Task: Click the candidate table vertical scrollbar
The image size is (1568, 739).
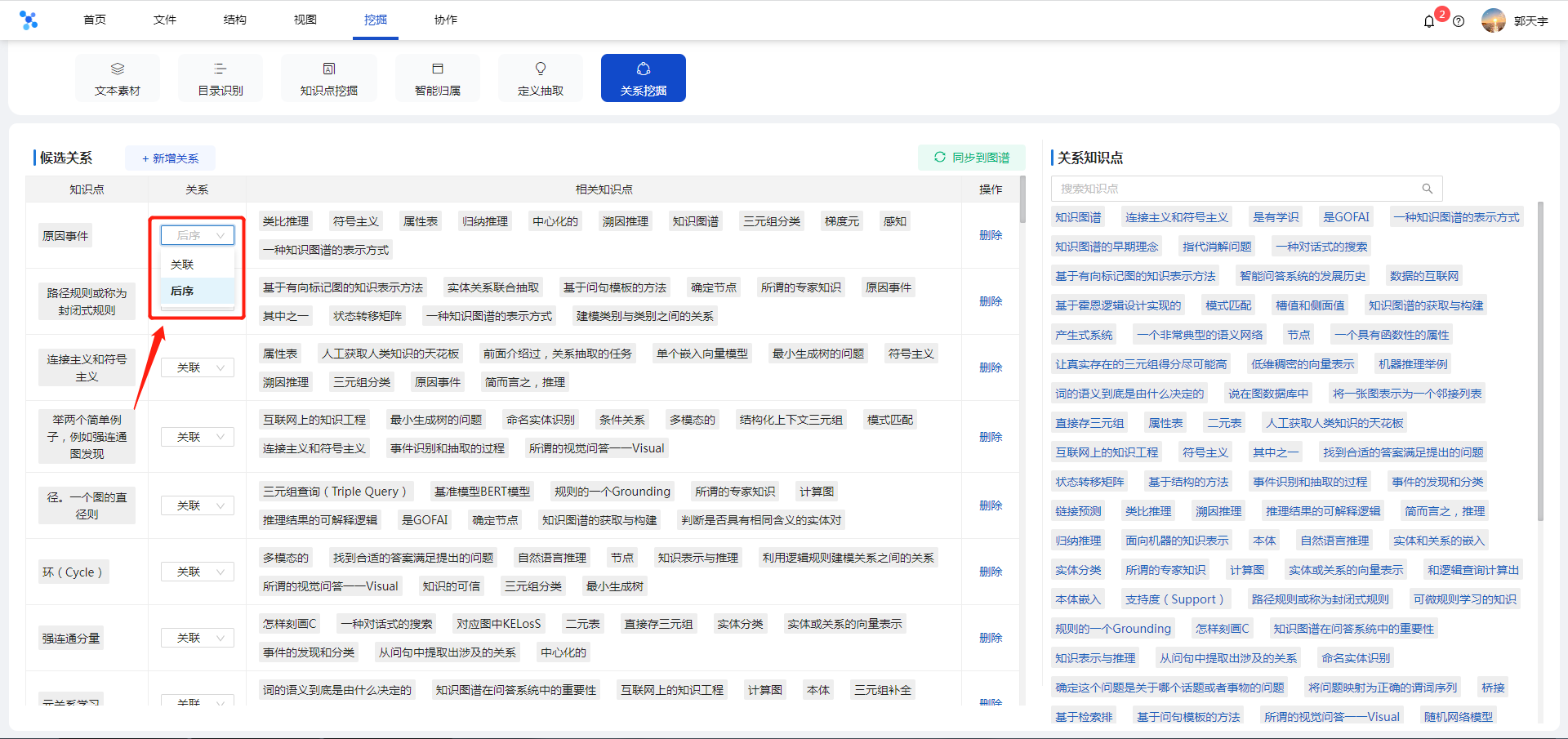Action: click(1022, 198)
